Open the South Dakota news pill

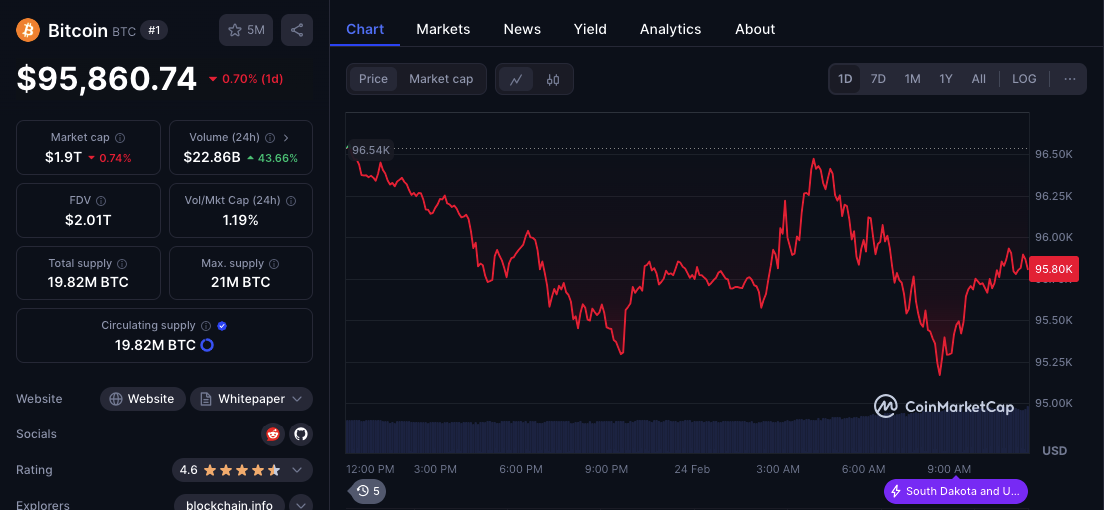point(955,491)
